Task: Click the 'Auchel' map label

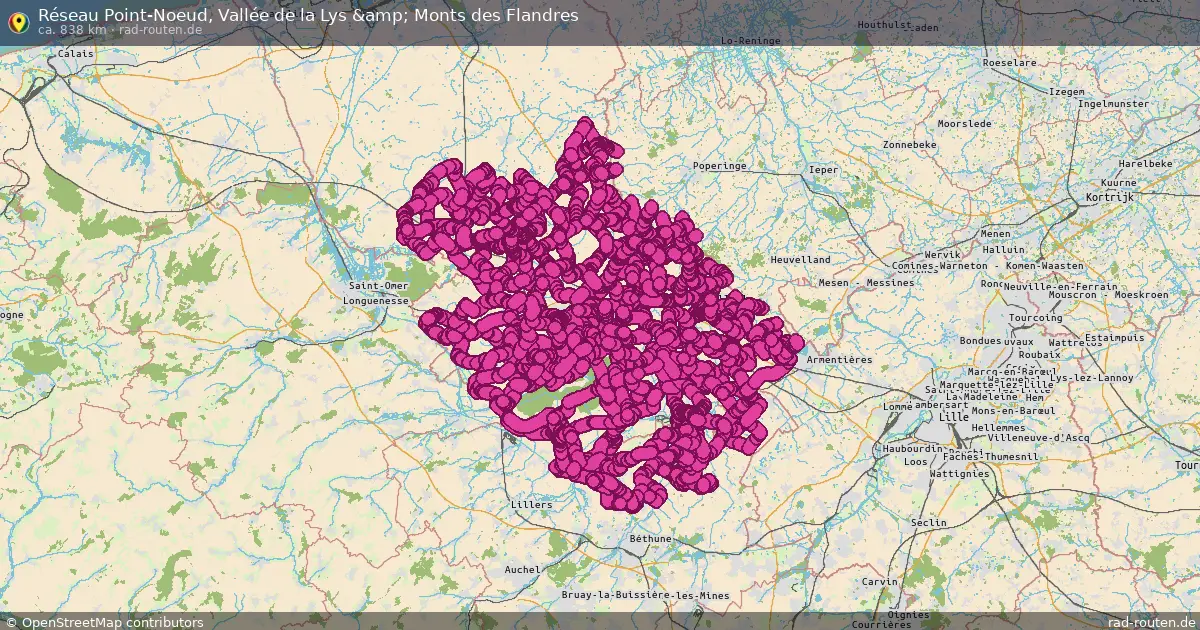Action: pyautogui.click(x=521, y=570)
